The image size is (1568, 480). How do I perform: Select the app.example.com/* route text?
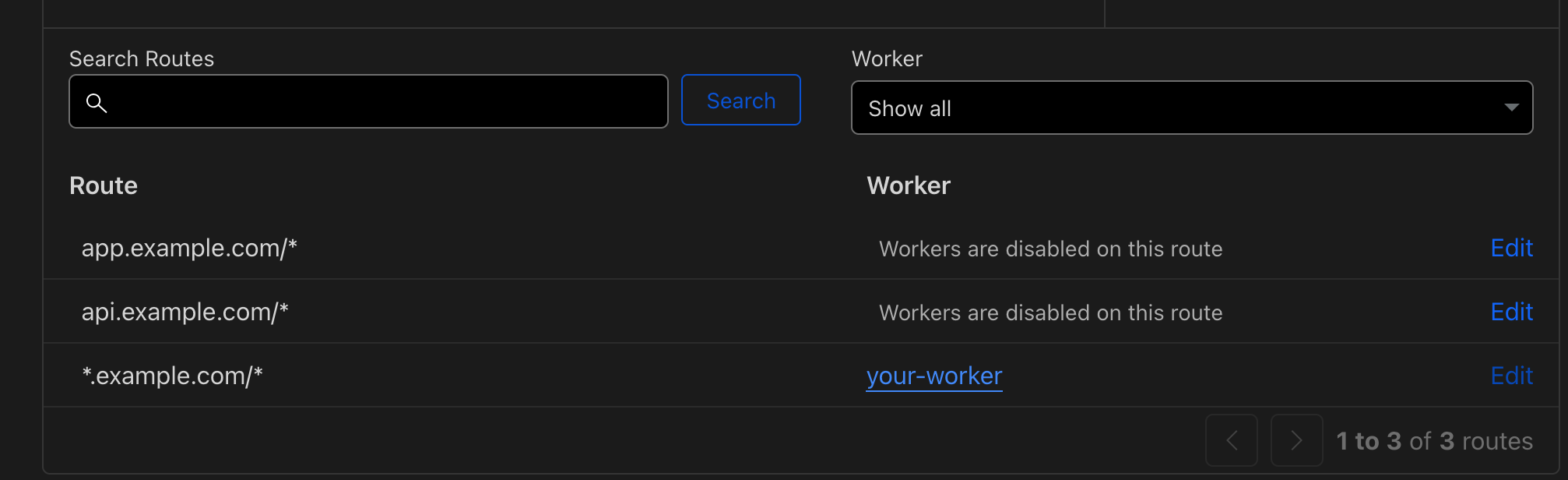pos(189,248)
